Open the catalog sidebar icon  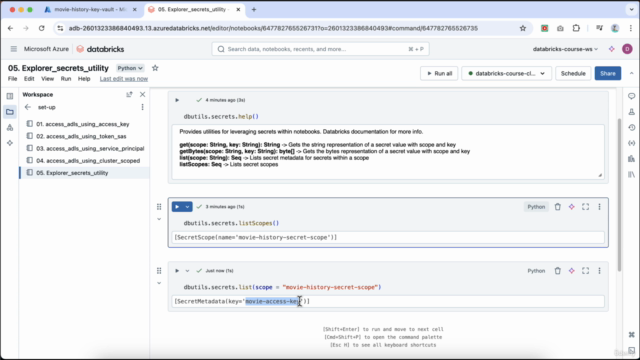coord(10,127)
